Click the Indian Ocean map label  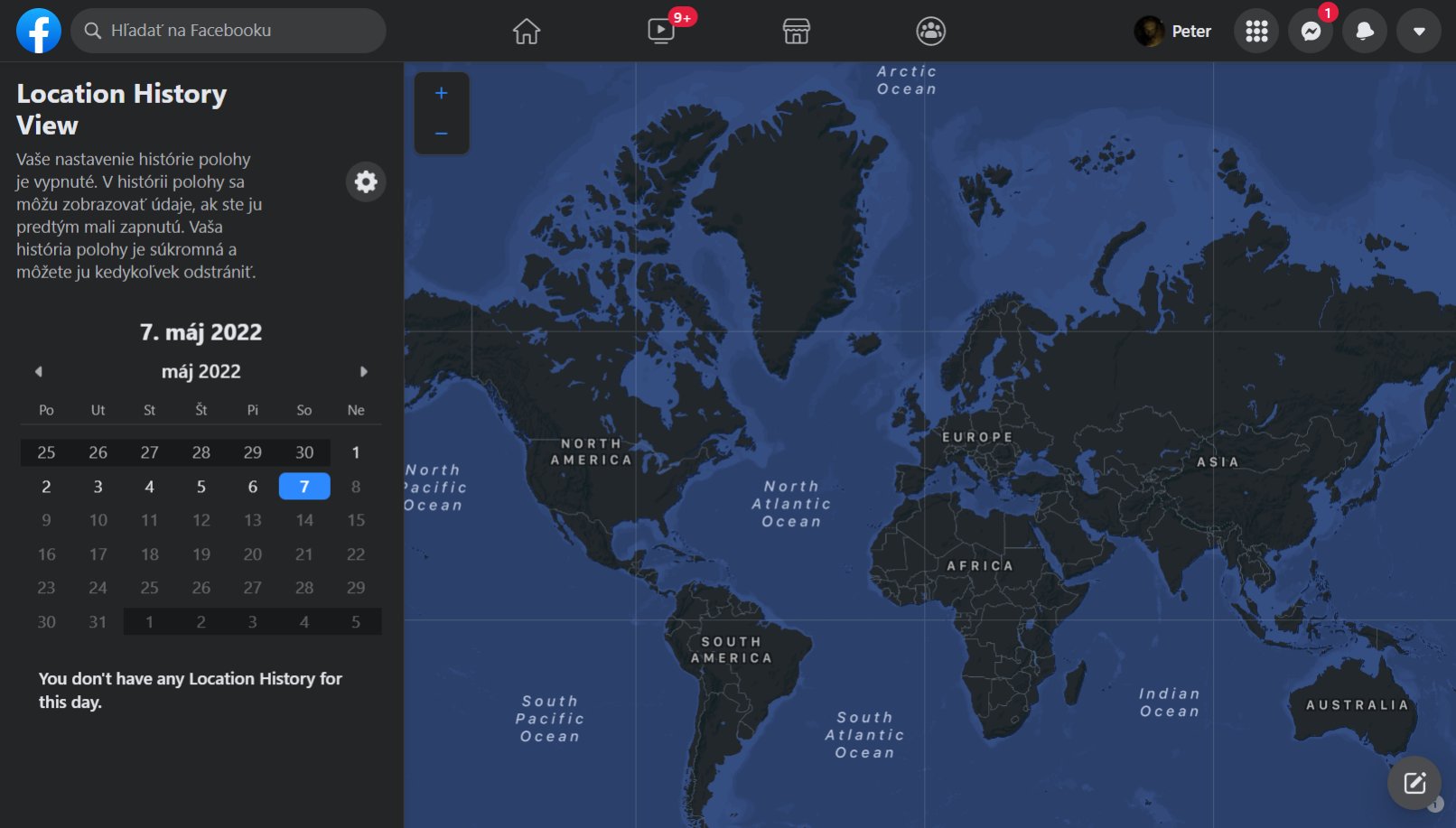1170,702
